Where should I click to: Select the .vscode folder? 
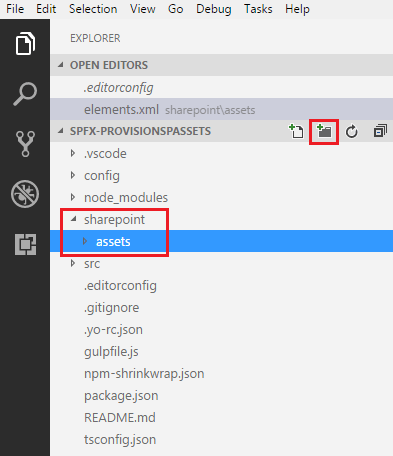pyautogui.click(x=221, y=153)
